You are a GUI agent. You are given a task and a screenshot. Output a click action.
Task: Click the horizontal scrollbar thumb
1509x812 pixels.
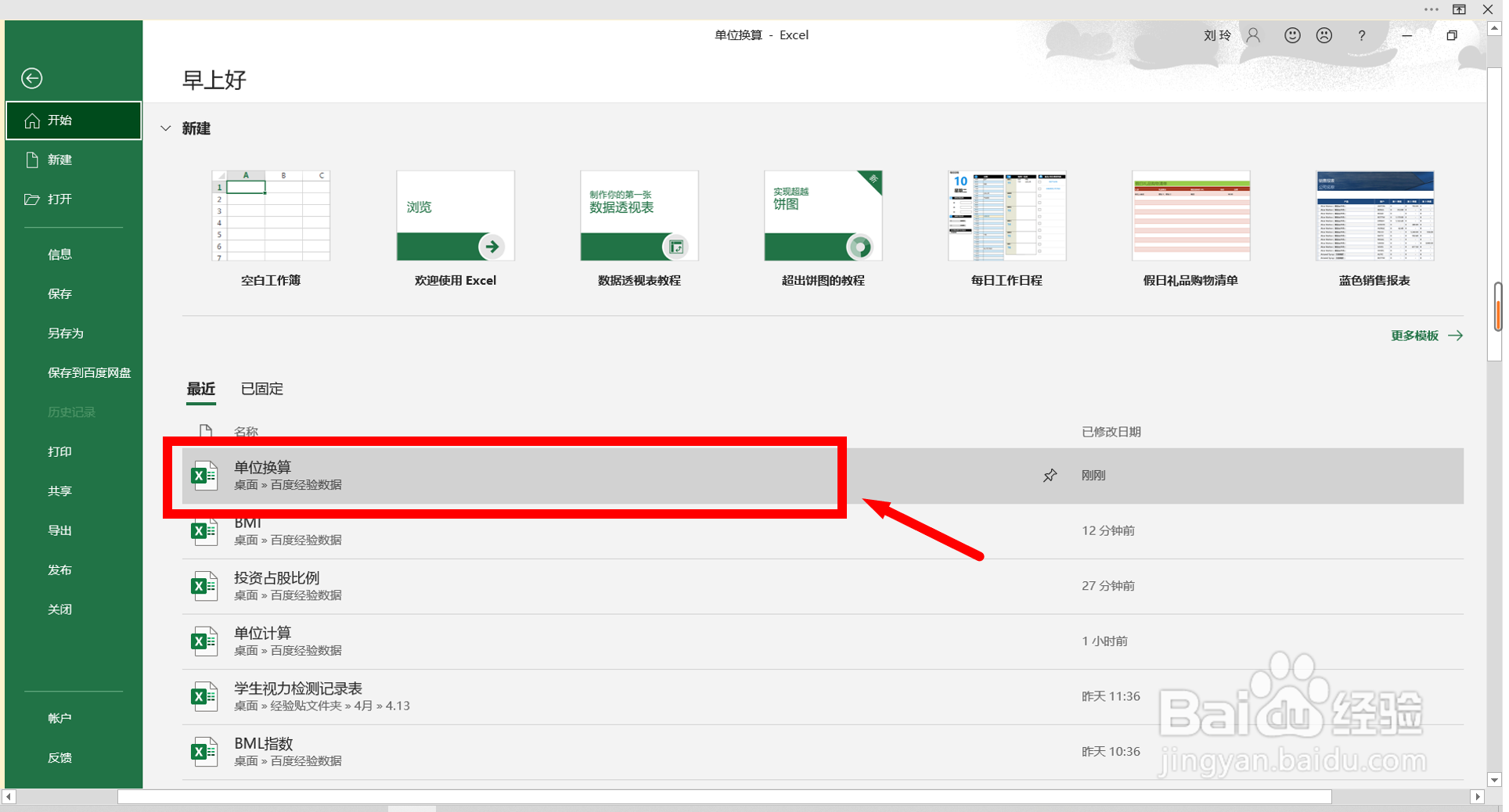click(725, 796)
